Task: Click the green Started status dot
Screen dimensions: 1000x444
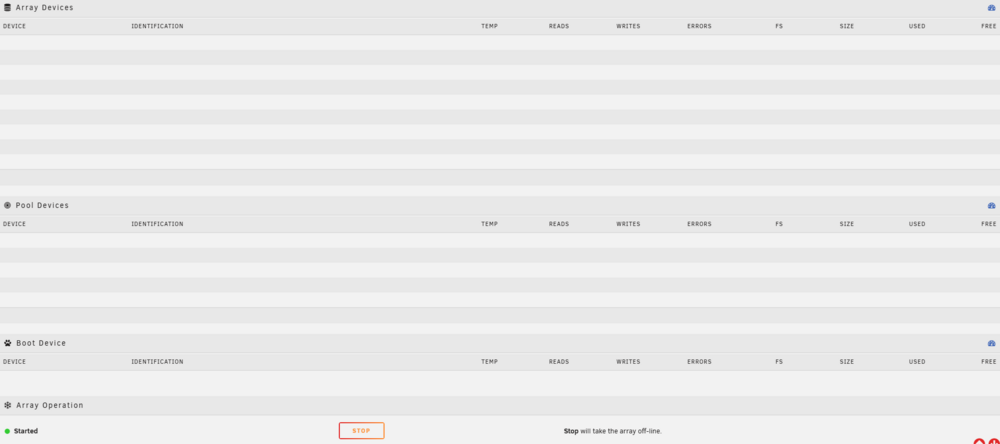Action: [x=7, y=431]
